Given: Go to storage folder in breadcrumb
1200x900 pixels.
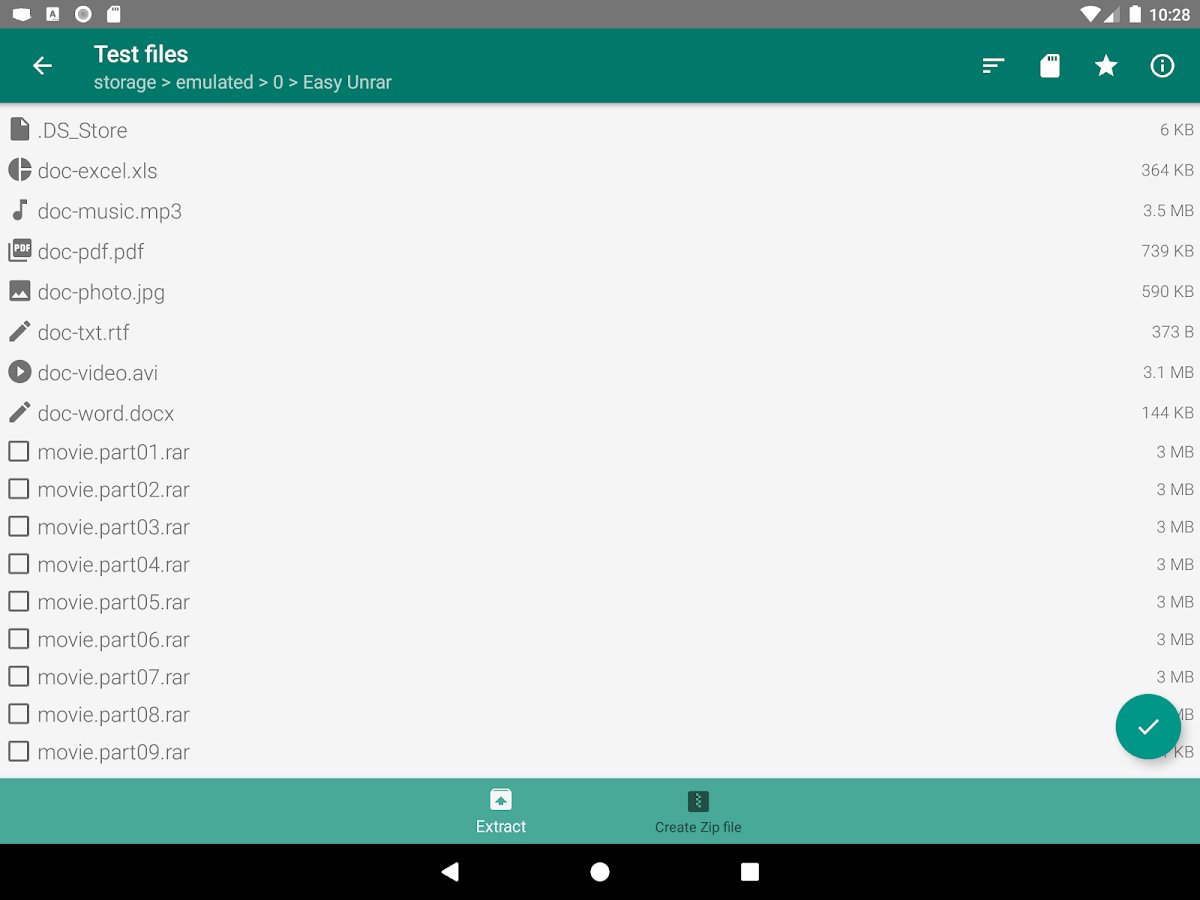Looking at the screenshot, I should [125, 83].
